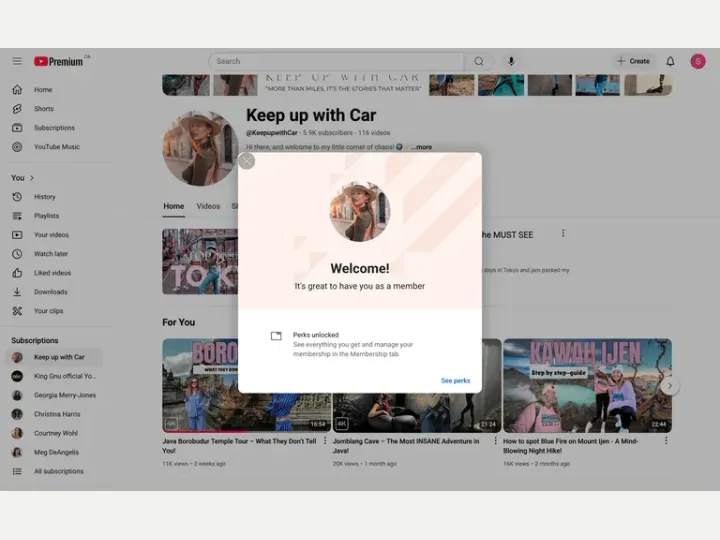Focus the Search input field
The image size is (720, 540).
pyautogui.click(x=337, y=61)
